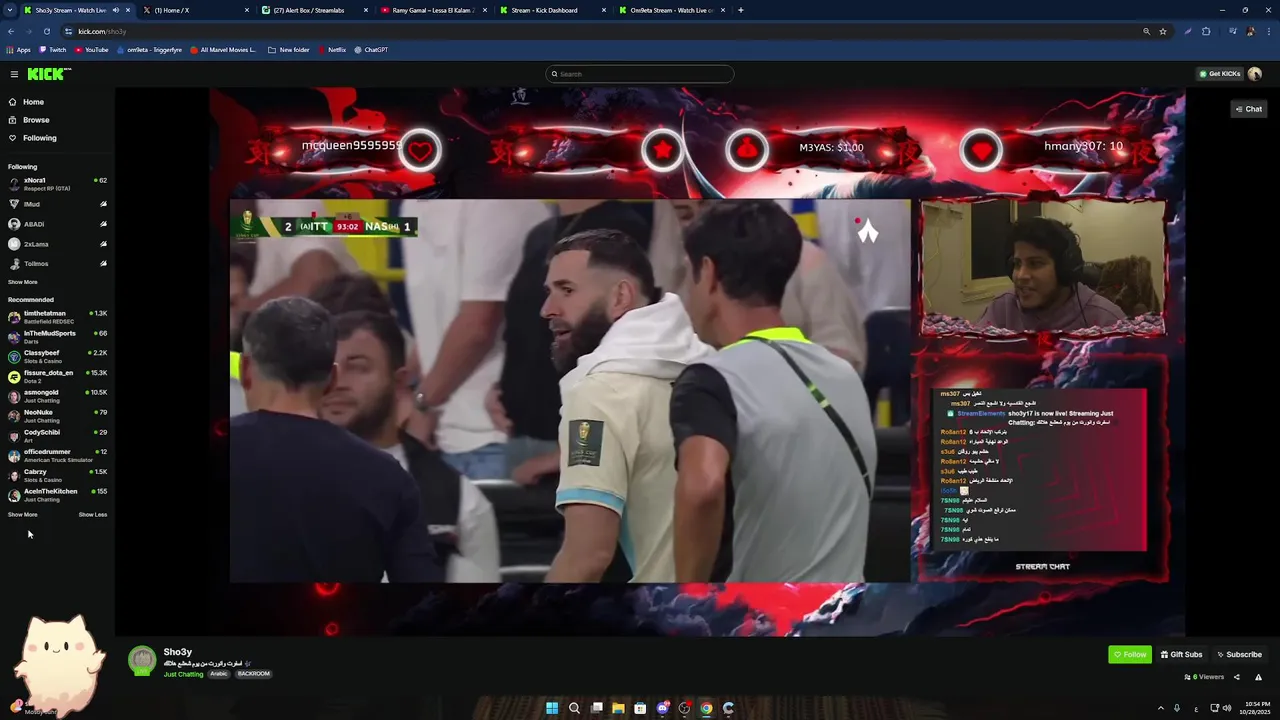Open File Explorer from taskbar

[x=618, y=708]
